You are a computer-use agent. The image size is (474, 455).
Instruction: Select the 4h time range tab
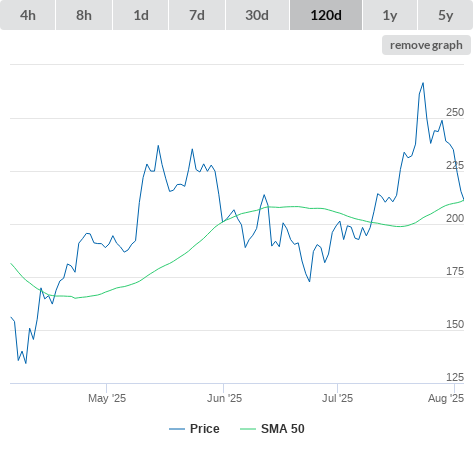tap(28, 15)
